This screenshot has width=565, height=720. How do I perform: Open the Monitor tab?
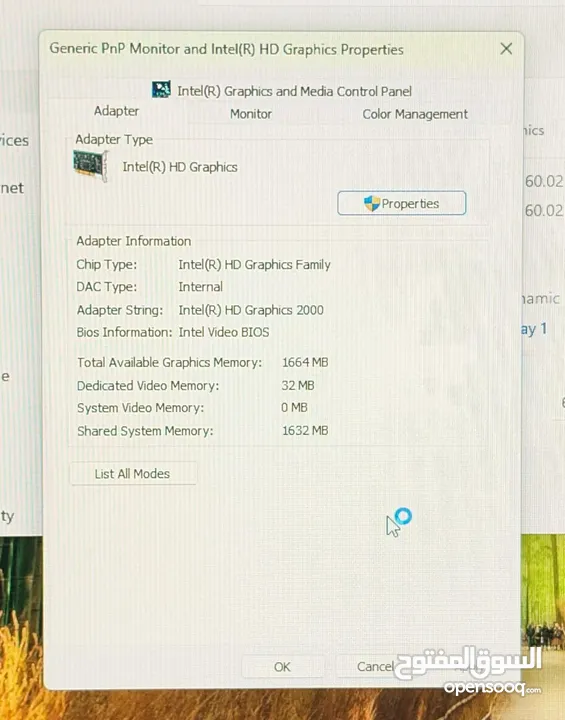pos(251,114)
